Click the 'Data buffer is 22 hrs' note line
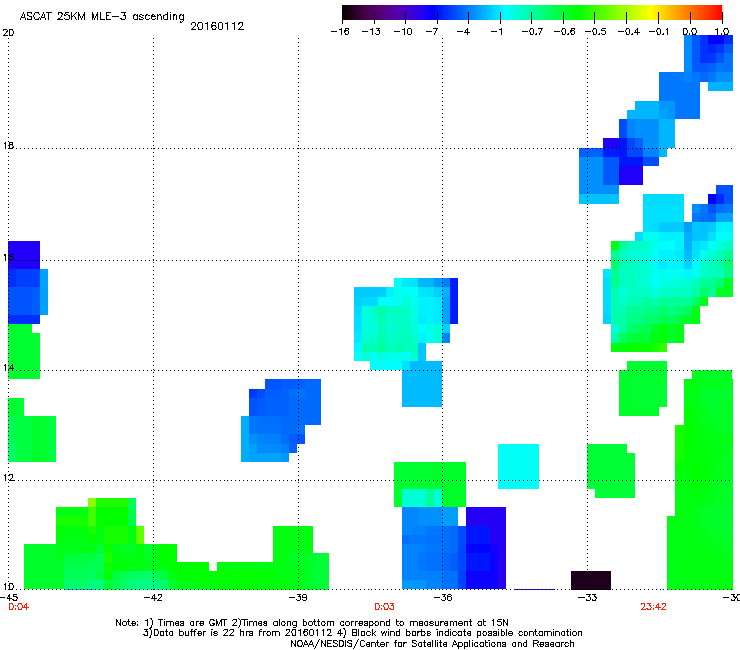The image size is (740, 650). coord(362,633)
